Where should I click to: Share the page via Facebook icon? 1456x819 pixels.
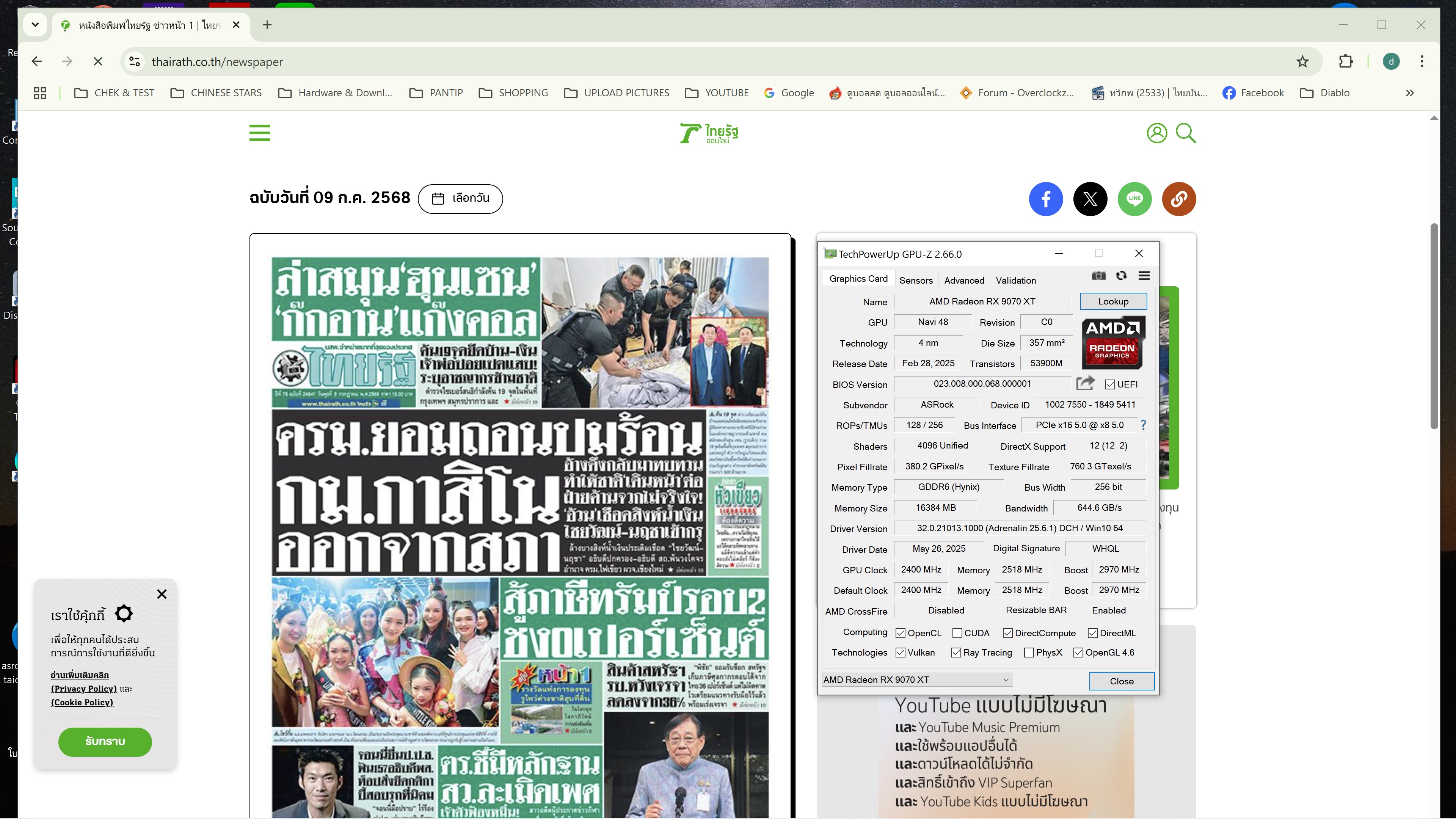click(x=1046, y=199)
